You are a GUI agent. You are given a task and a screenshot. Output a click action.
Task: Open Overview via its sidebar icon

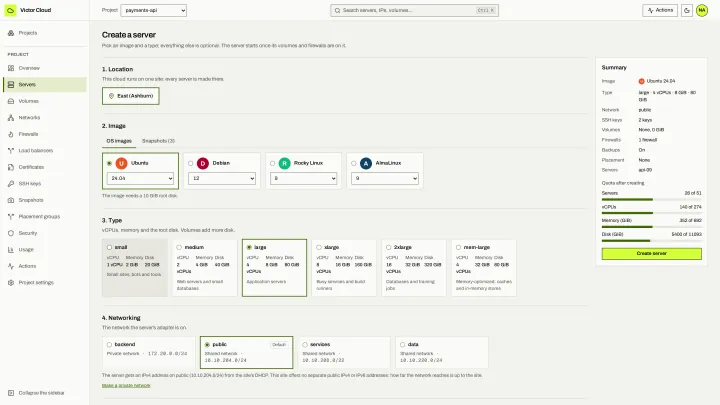pyautogui.click(x=11, y=68)
